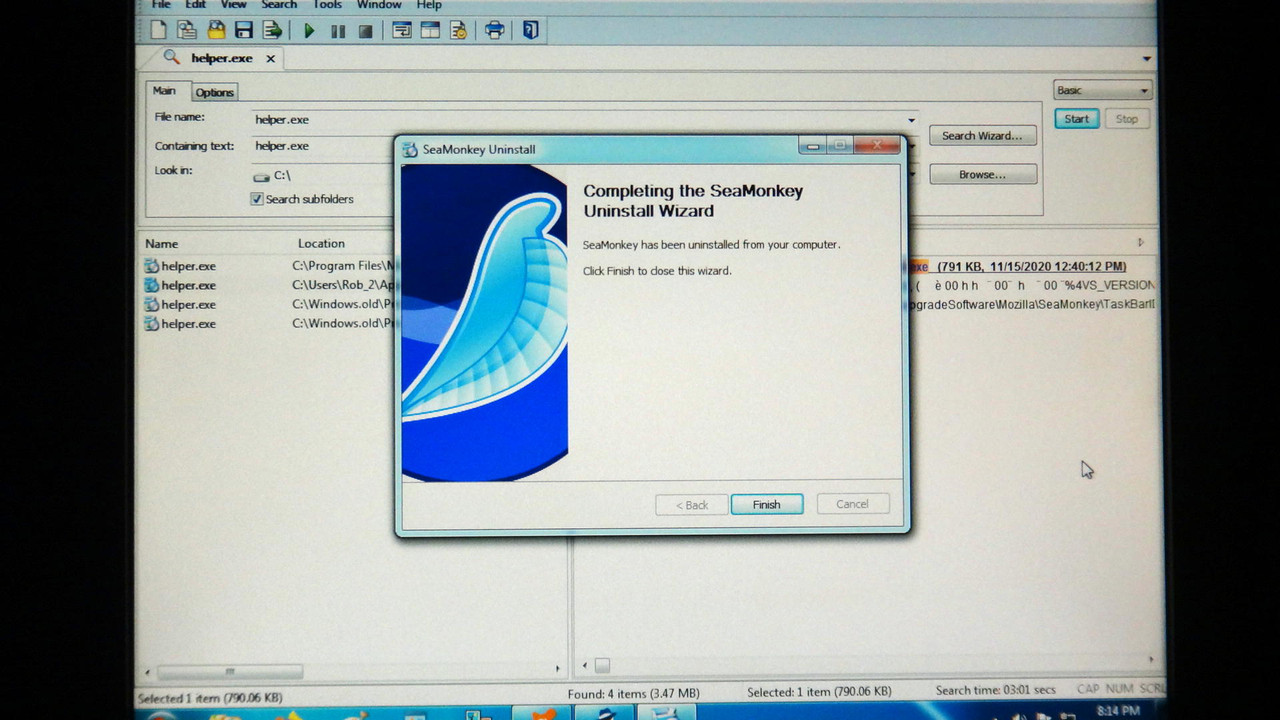The height and width of the screenshot is (720, 1280).
Task: Open the Basic mode dropdown
Action: pos(1102,90)
